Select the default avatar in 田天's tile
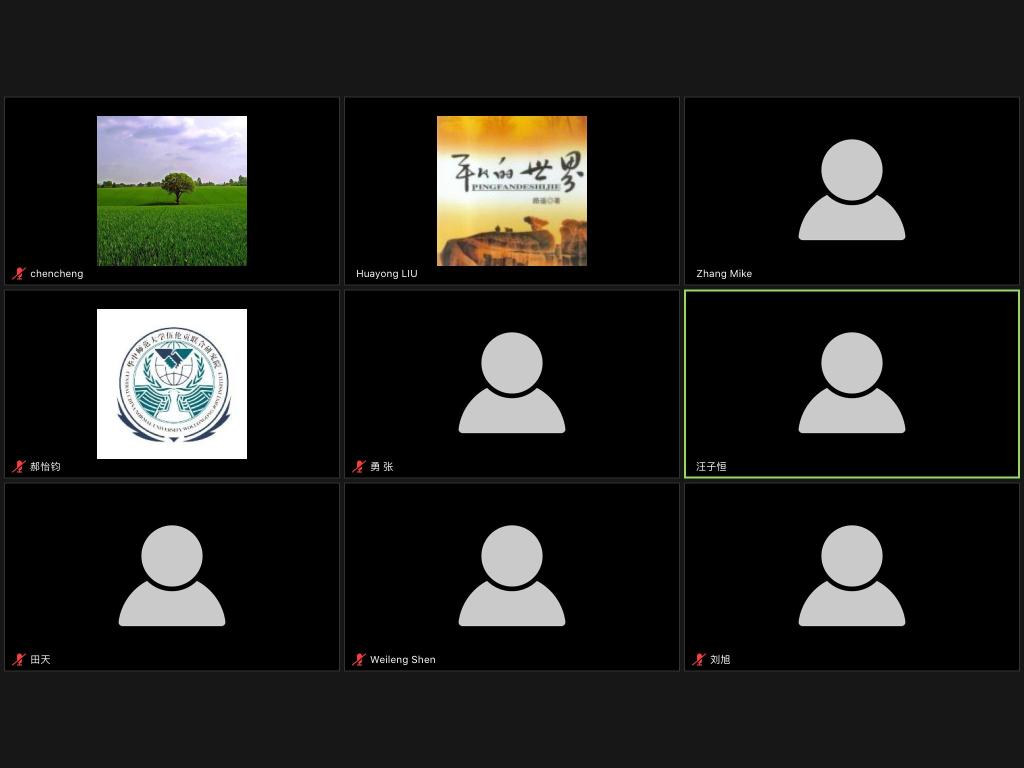 (172, 576)
